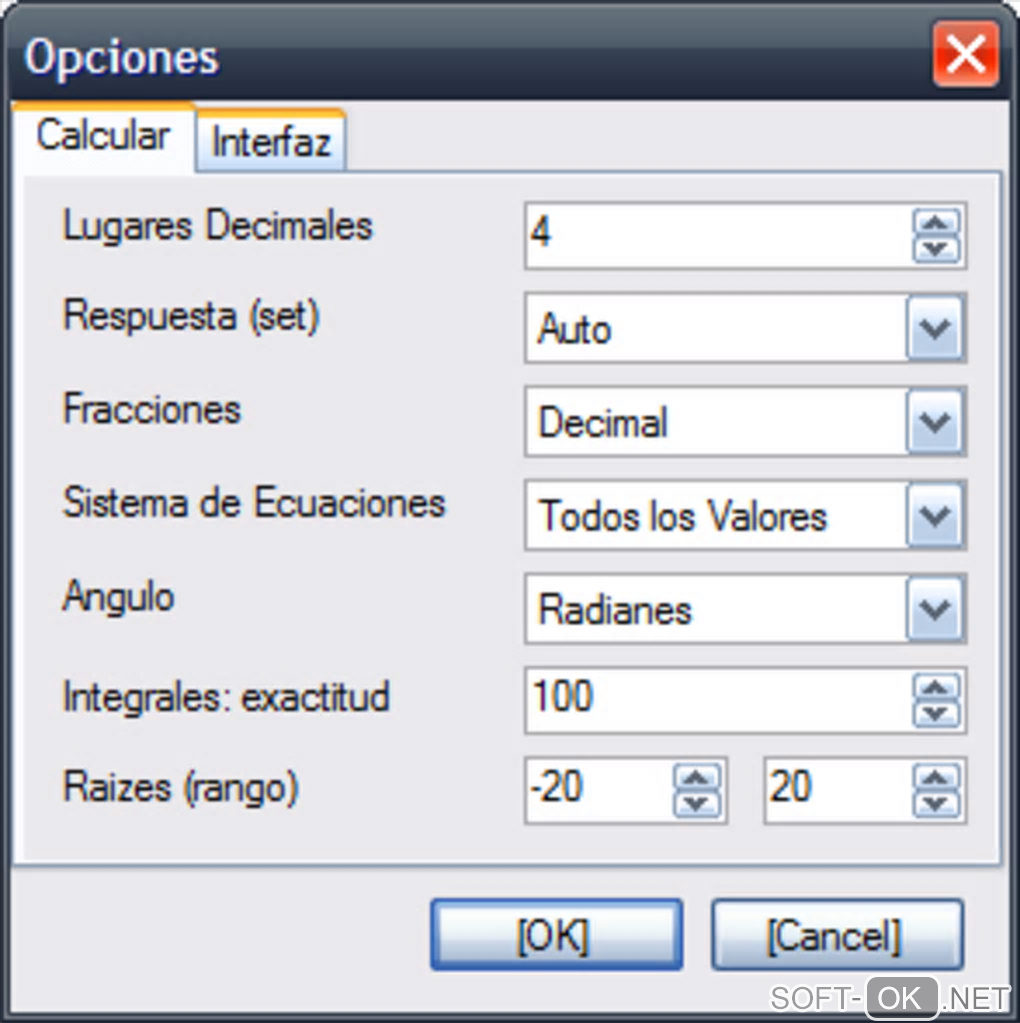The height and width of the screenshot is (1023, 1020).
Task: Decrease Raizes maximum range value
Action: point(936,803)
